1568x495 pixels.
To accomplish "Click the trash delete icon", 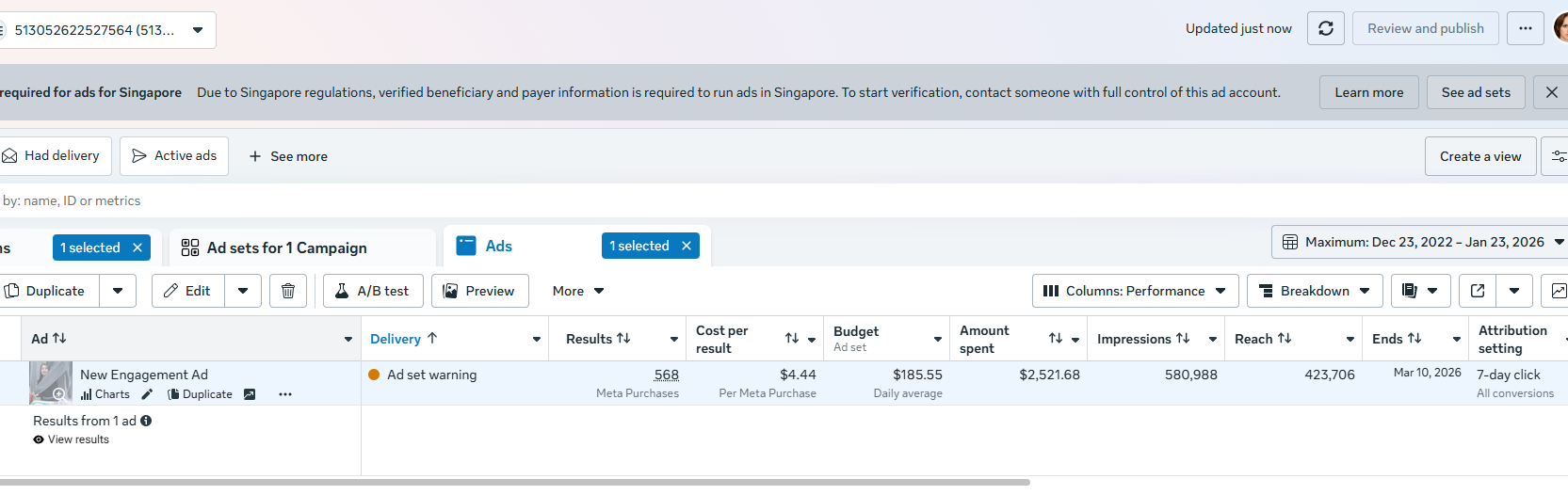I will [288, 291].
